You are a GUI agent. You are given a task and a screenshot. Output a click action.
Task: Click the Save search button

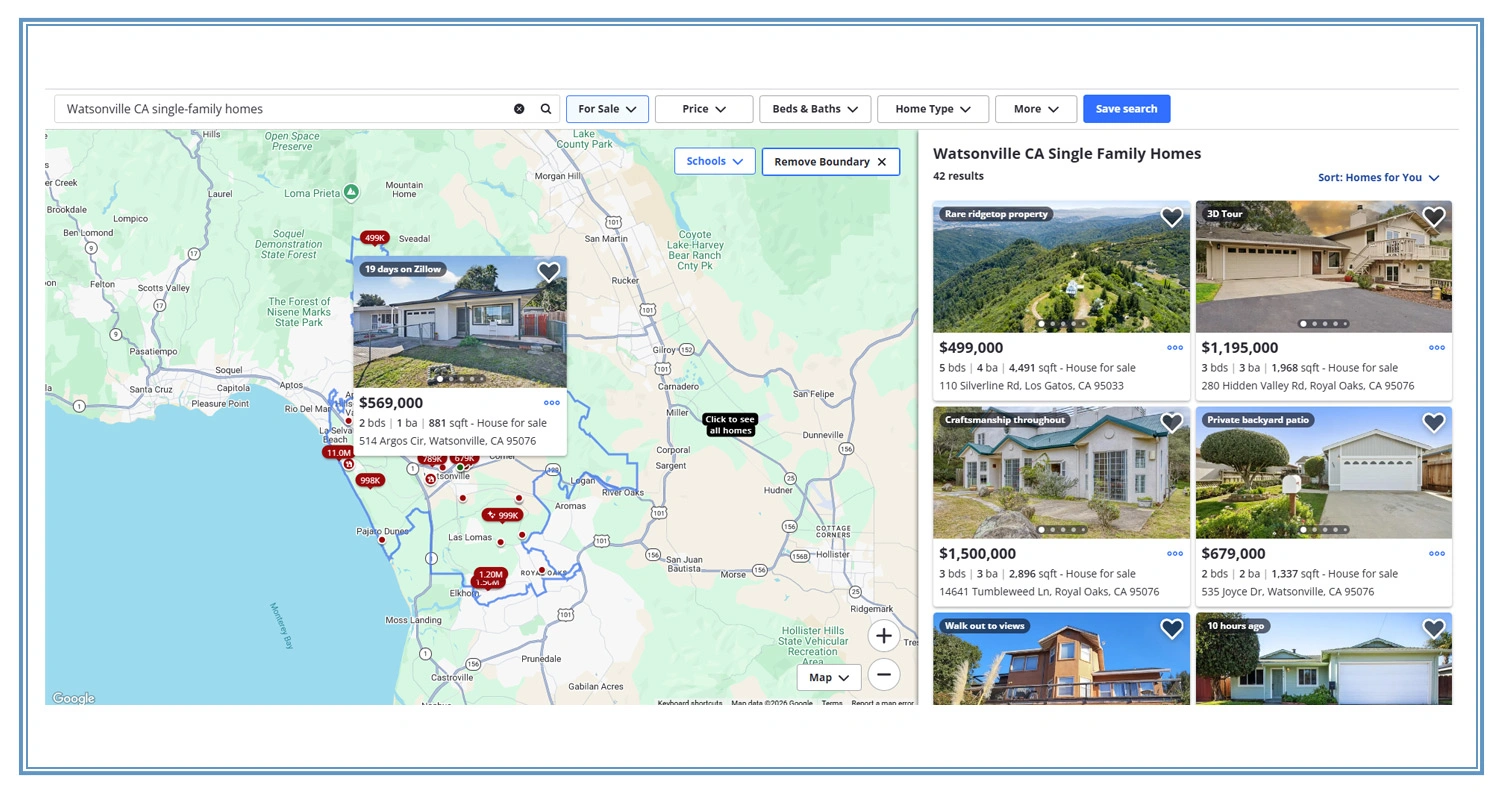[x=1126, y=109]
